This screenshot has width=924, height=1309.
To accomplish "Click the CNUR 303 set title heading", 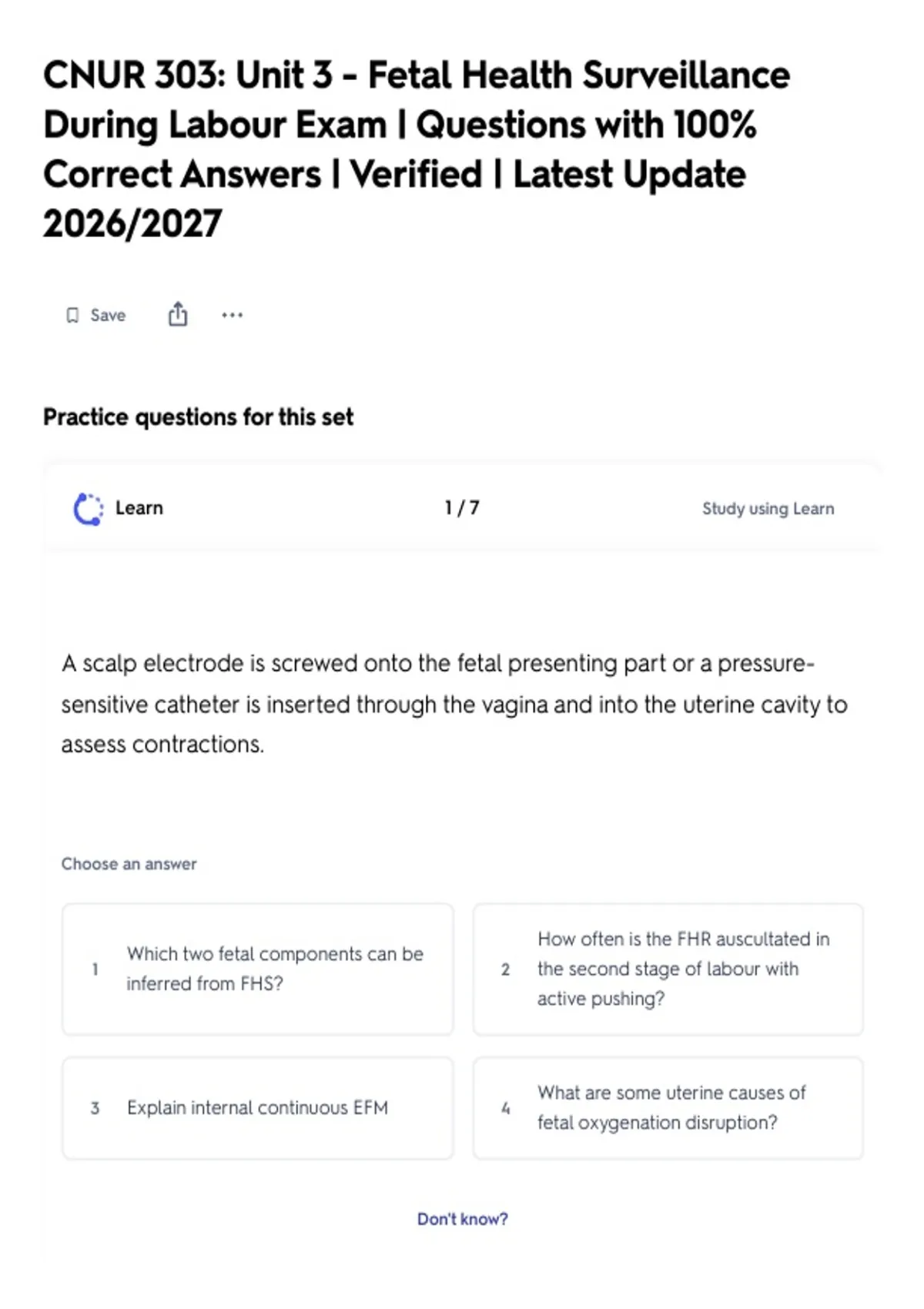I will 417,149.
